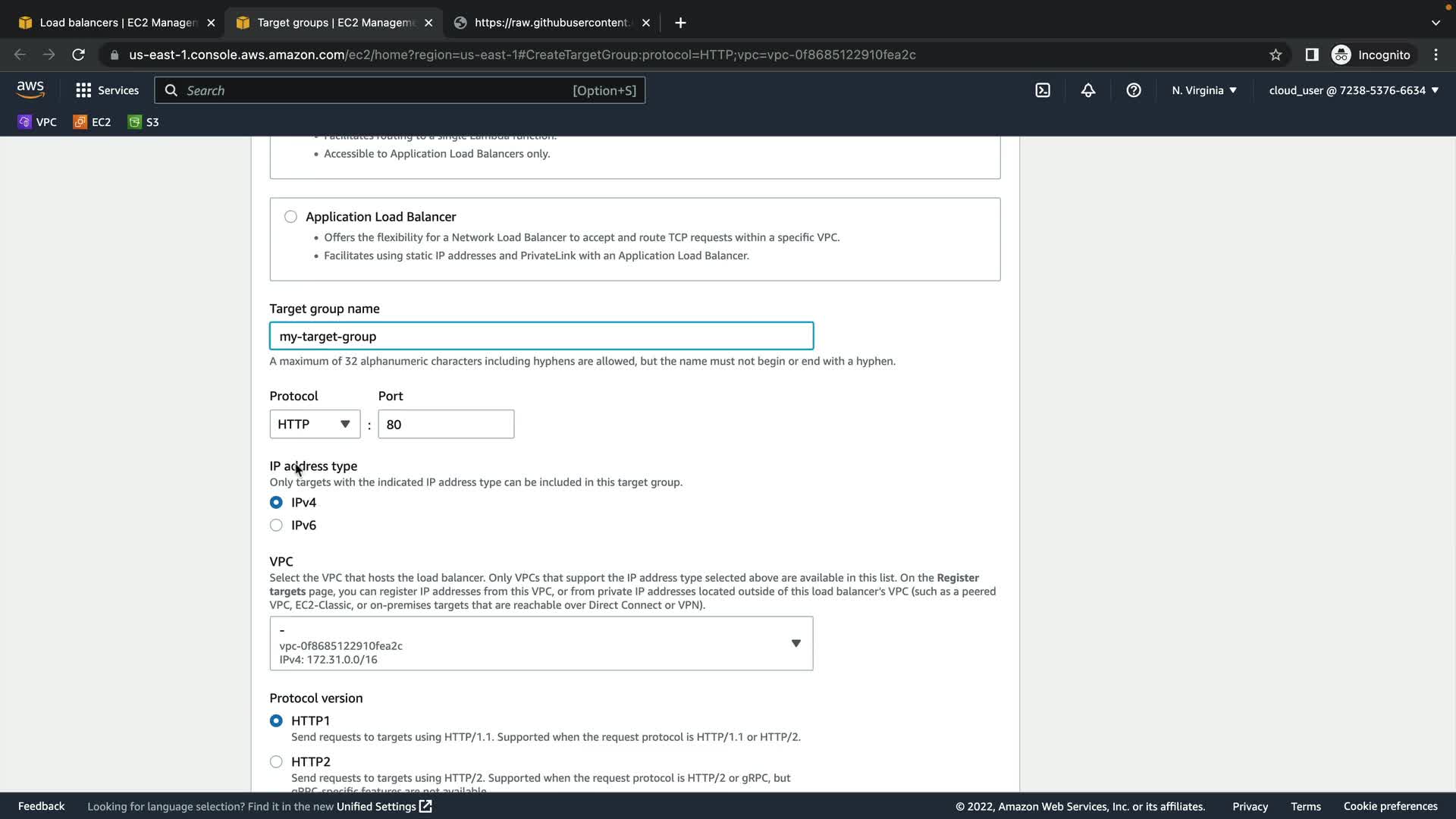
Task: Expand the Protocol HTTP dropdown
Action: click(x=315, y=425)
